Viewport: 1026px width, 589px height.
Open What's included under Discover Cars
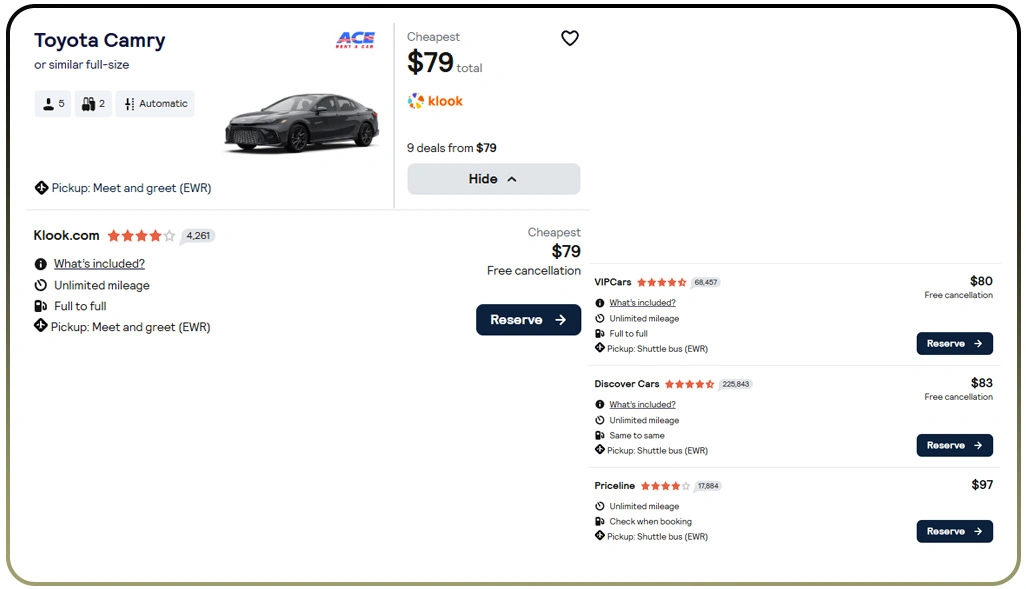[641, 404]
